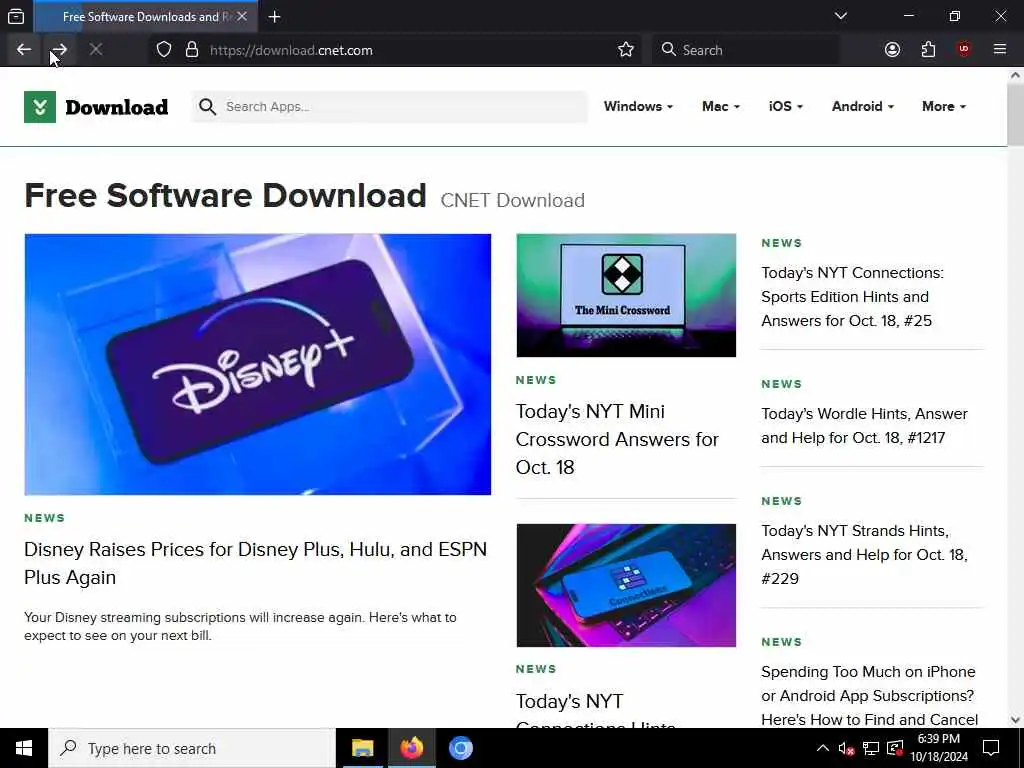The height and width of the screenshot is (768, 1024).
Task: Open NYT Connections Sports Edition Hints link
Action: [852, 296]
